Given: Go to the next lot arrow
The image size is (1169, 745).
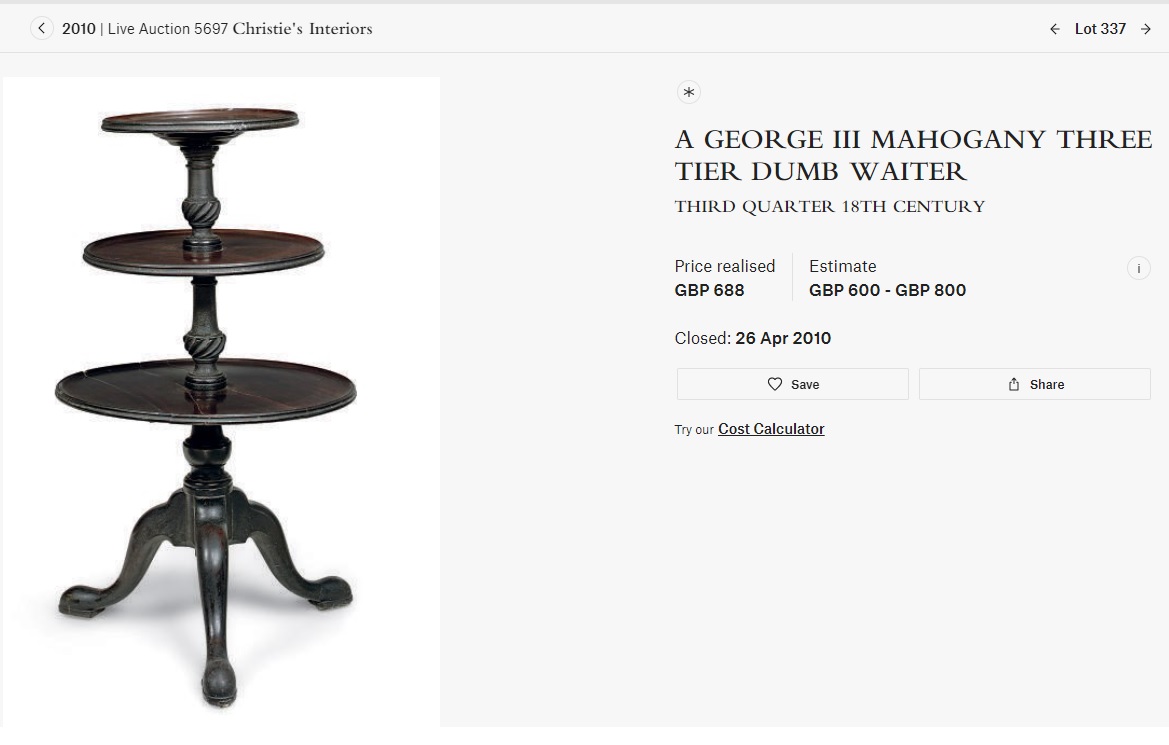Looking at the screenshot, I should coord(1146,29).
